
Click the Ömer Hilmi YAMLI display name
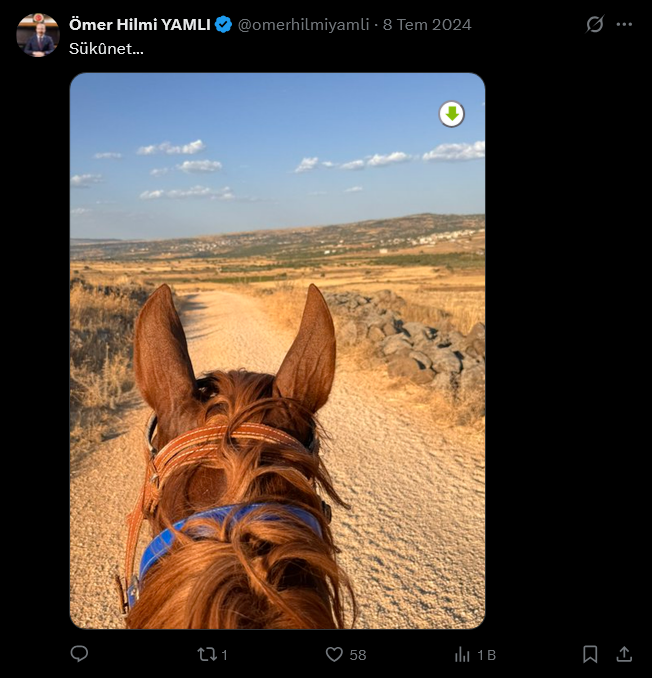[140, 25]
